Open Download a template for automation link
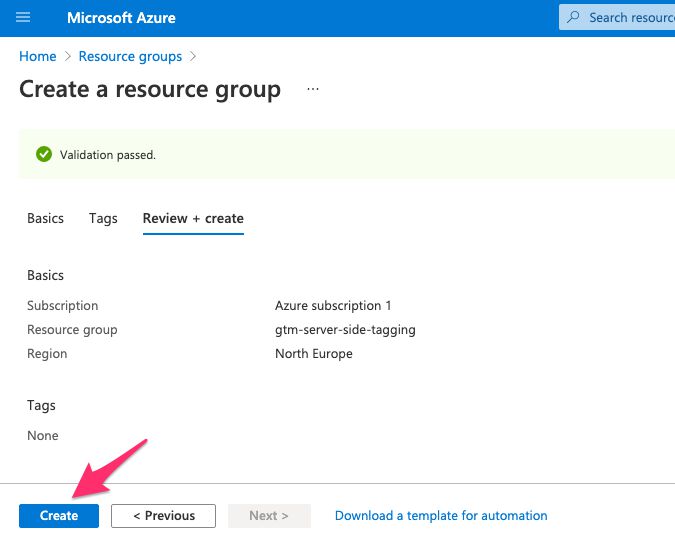The width and height of the screenshot is (675, 533). pyautogui.click(x=441, y=516)
